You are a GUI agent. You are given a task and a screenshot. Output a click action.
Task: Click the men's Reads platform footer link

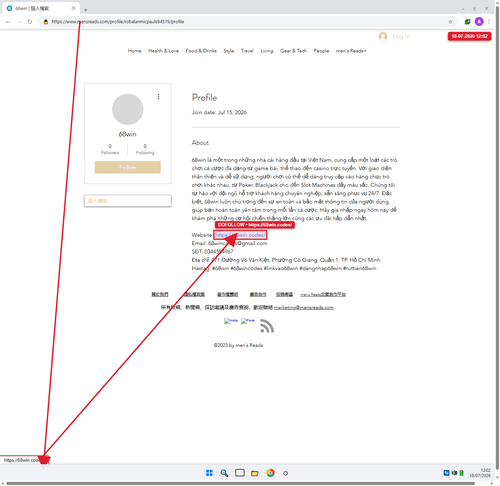[323, 294]
